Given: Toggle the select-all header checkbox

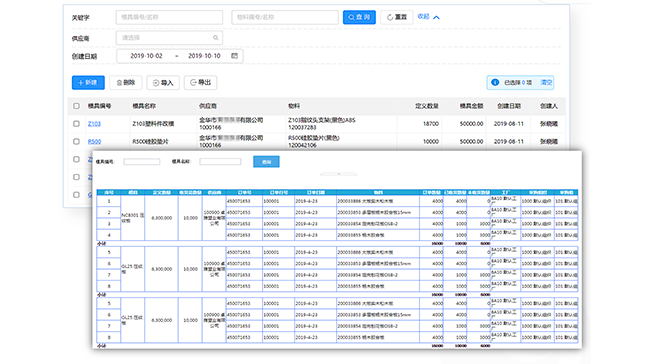Looking at the screenshot, I should pyautogui.click(x=76, y=106).
